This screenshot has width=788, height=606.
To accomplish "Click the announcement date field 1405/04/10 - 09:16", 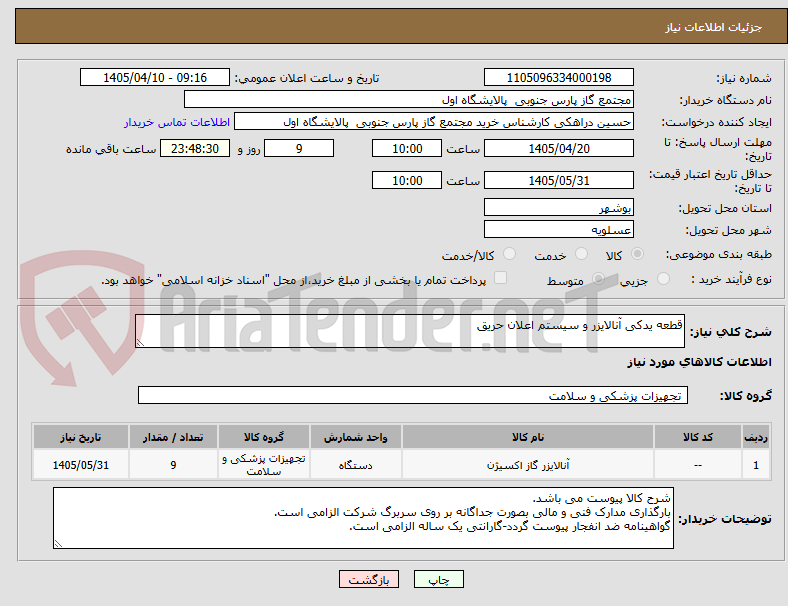I will pos(155,78).
